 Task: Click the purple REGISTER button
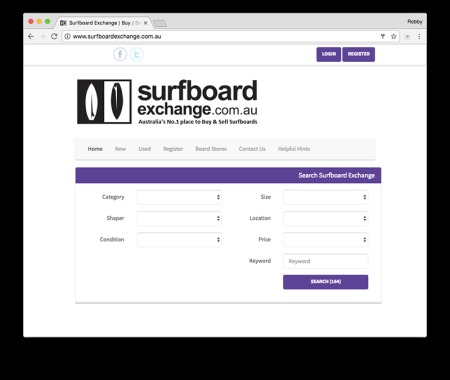pyautogui.click(x=359, y=54)
